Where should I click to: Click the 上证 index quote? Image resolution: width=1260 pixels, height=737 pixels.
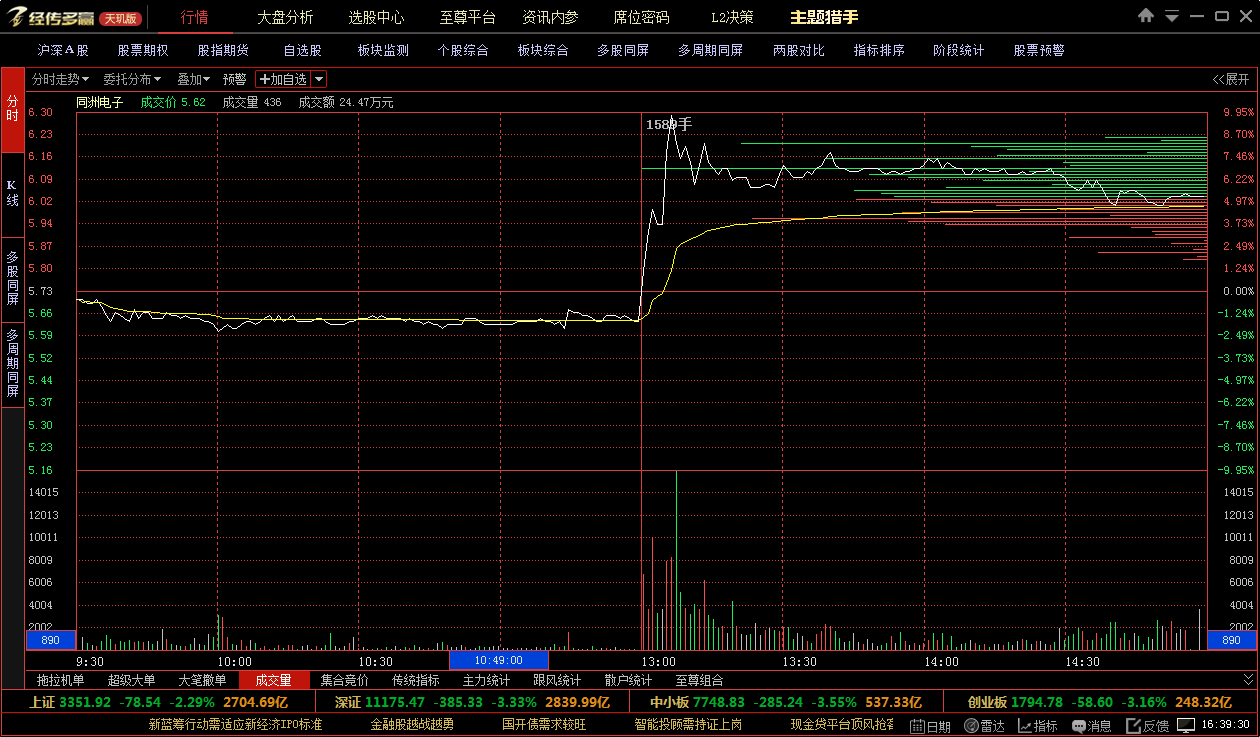coord(158,702)
